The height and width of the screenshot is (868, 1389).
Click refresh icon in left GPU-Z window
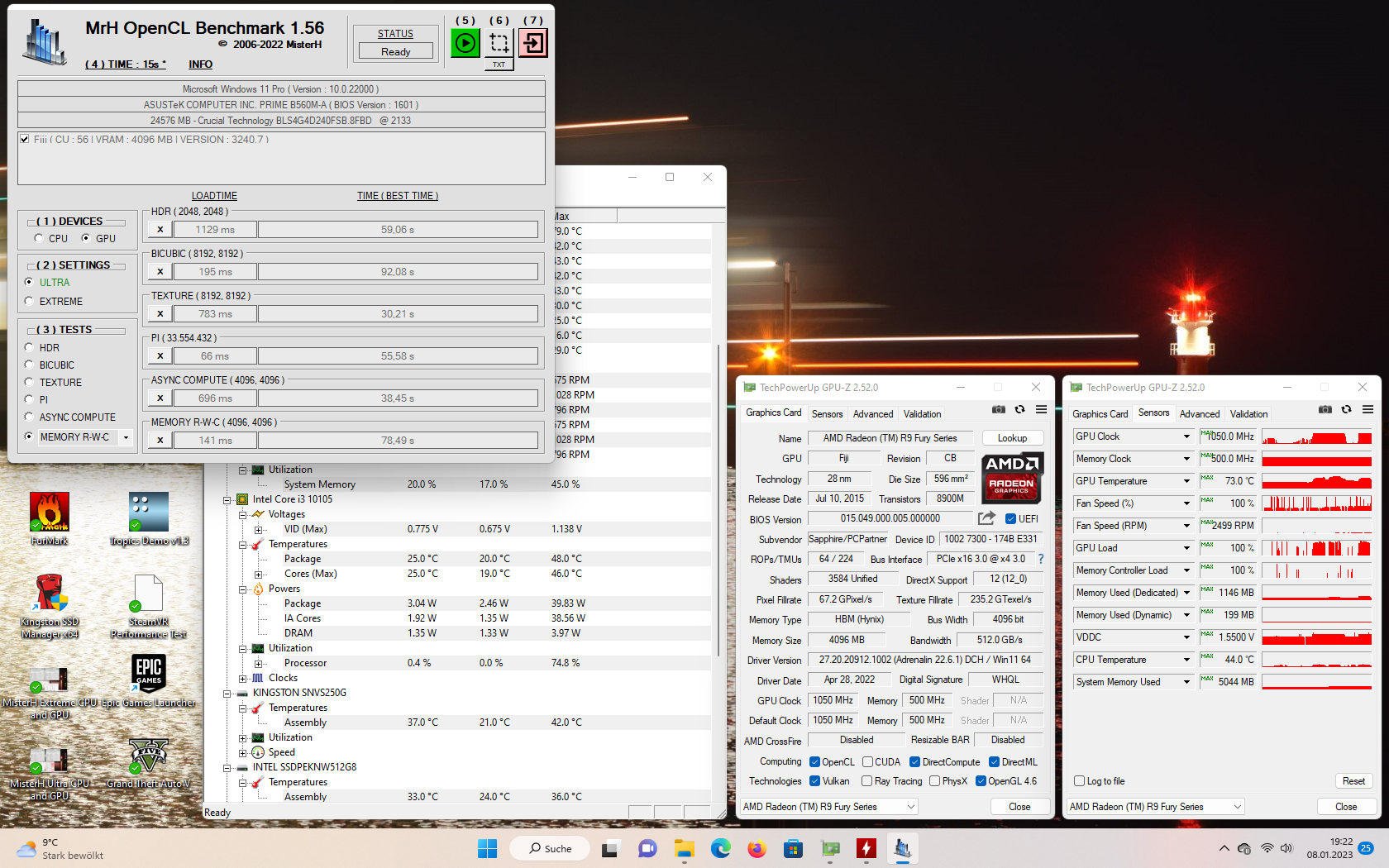(1020, 410)
